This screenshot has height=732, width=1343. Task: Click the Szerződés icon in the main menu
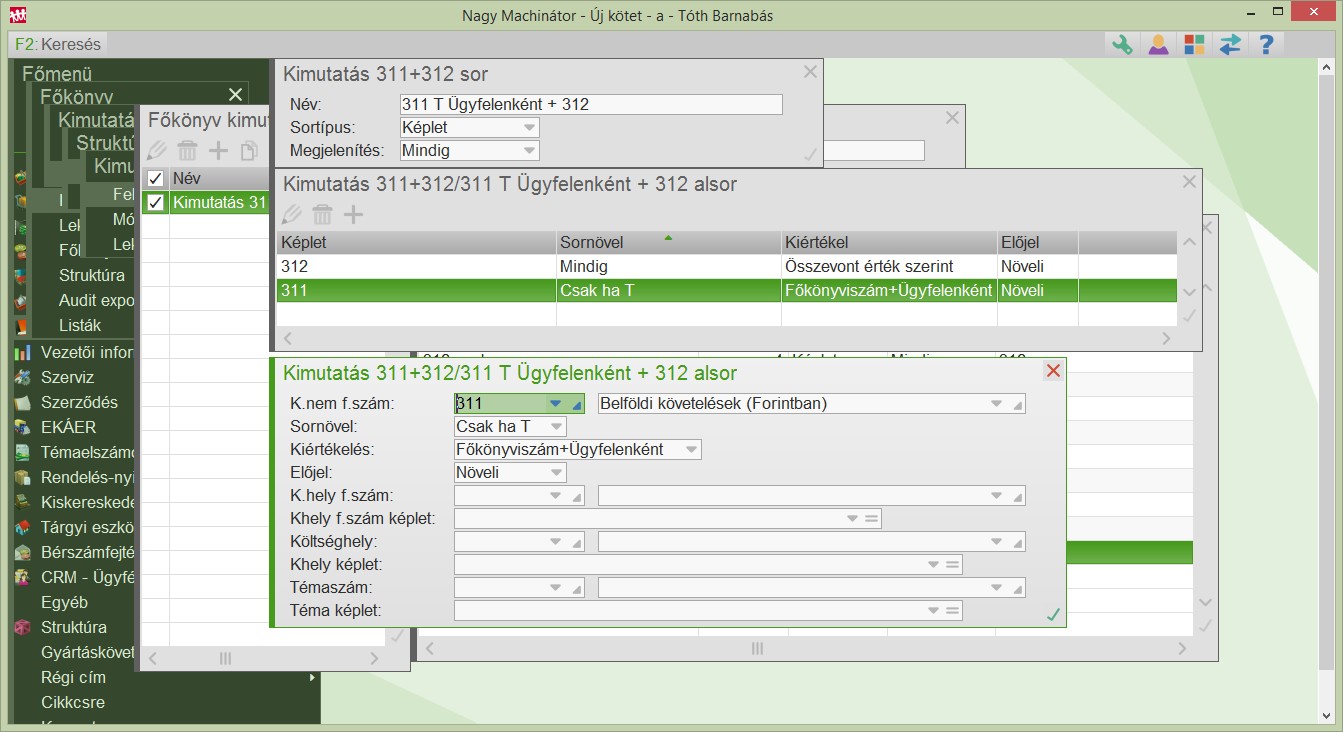[23, 402]
